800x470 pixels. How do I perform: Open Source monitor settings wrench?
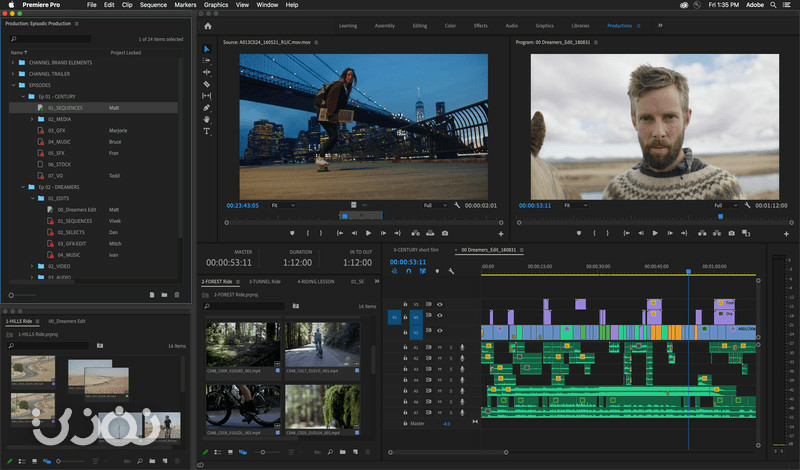(457, 205)
